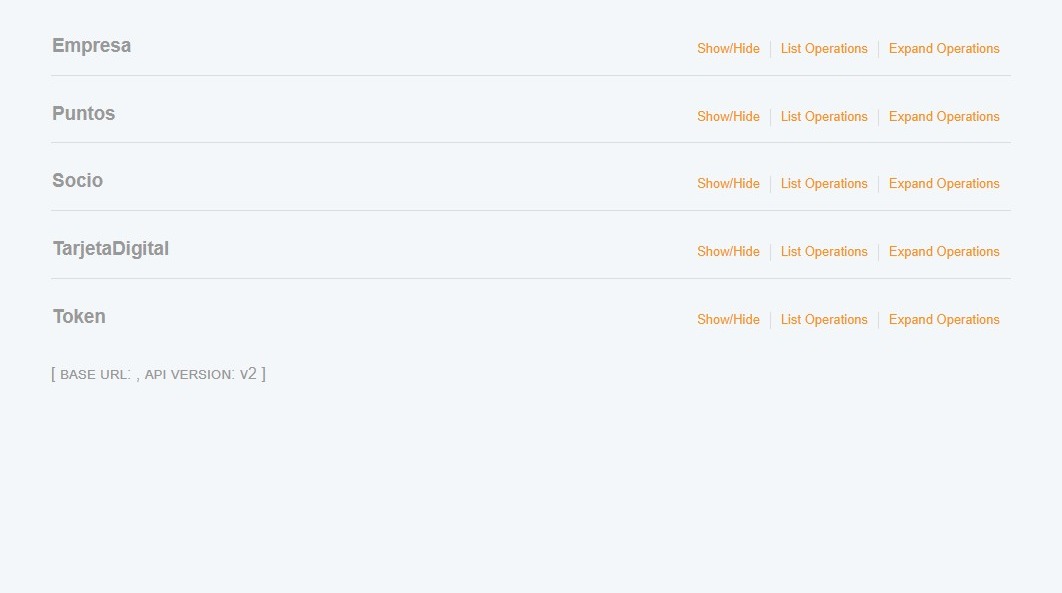The width and height of the screenshot is (1062, 593).
Task: Toggle Show/Hide for the Empresa section
Action: [728, 49]
